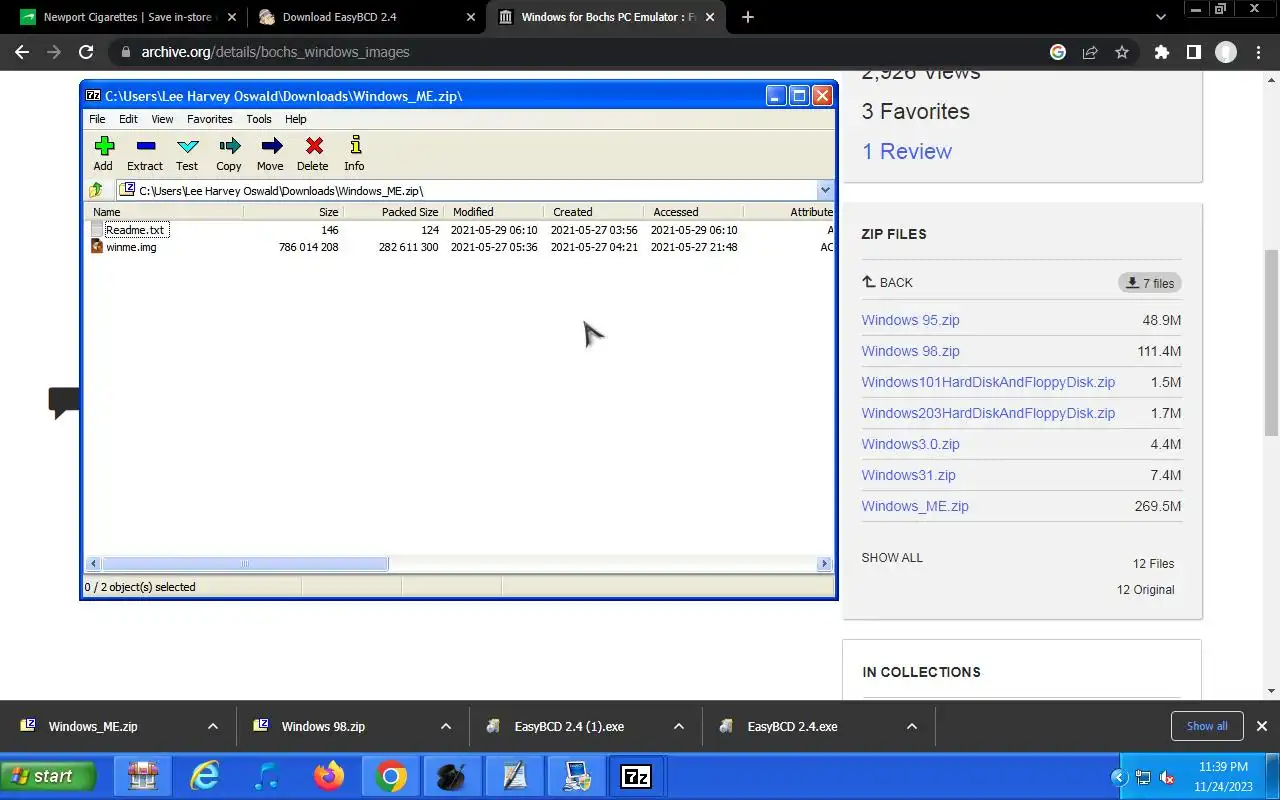This screenshot has height=800, width=1280.
Task: Open the Windows 95.zip link
Action: [910, 320]
